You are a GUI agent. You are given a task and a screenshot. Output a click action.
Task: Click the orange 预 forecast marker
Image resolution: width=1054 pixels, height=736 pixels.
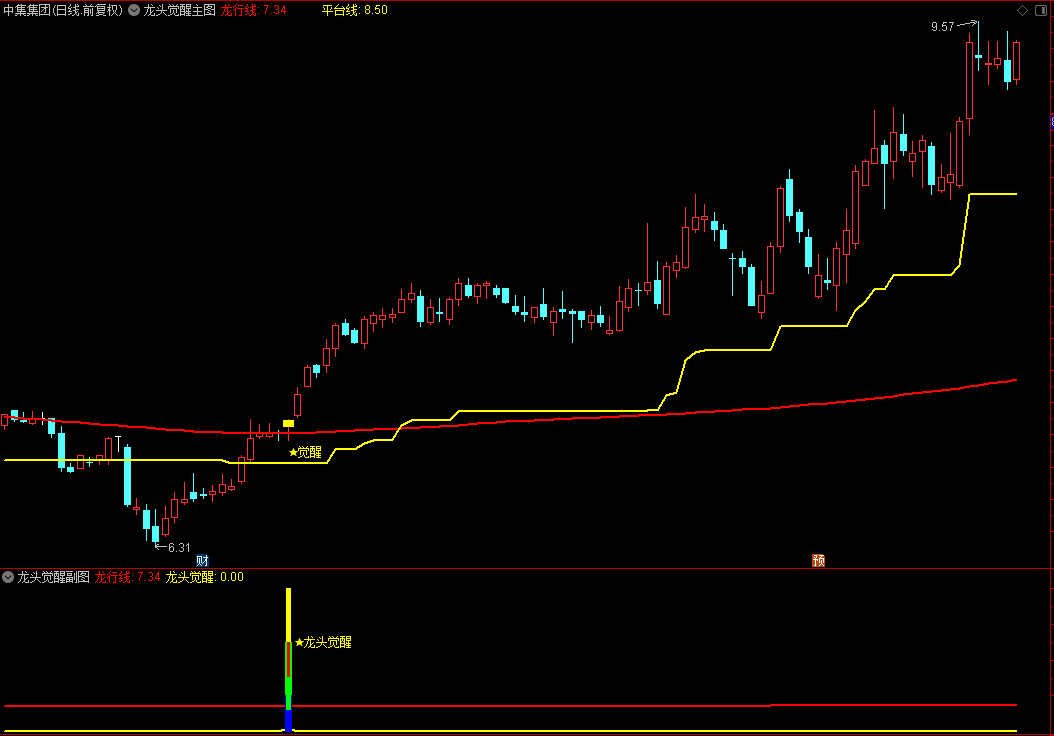pos(818,561)
